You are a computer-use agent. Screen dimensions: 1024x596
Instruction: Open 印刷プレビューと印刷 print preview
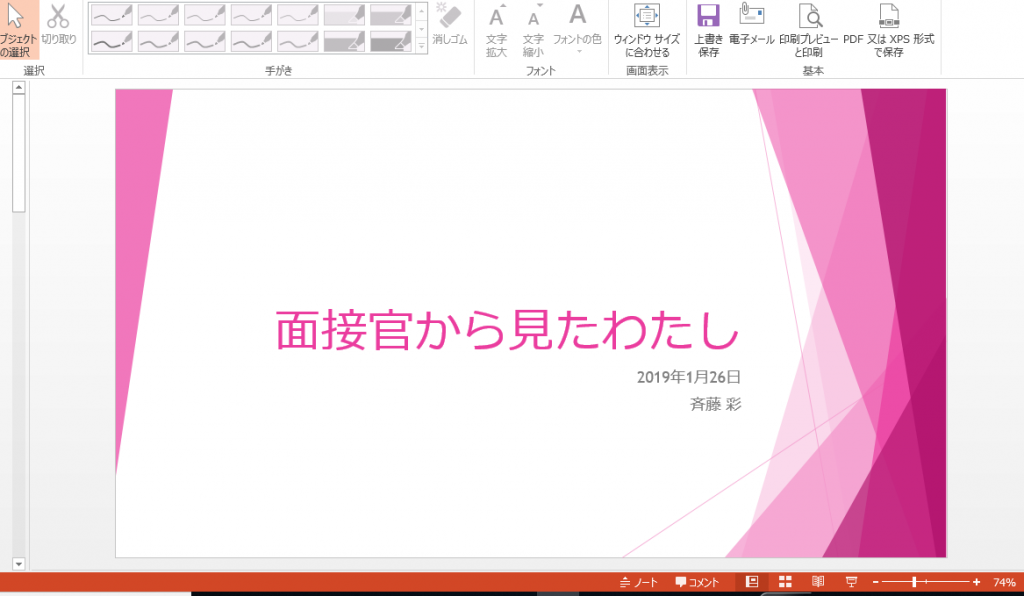tap(808, 28)
